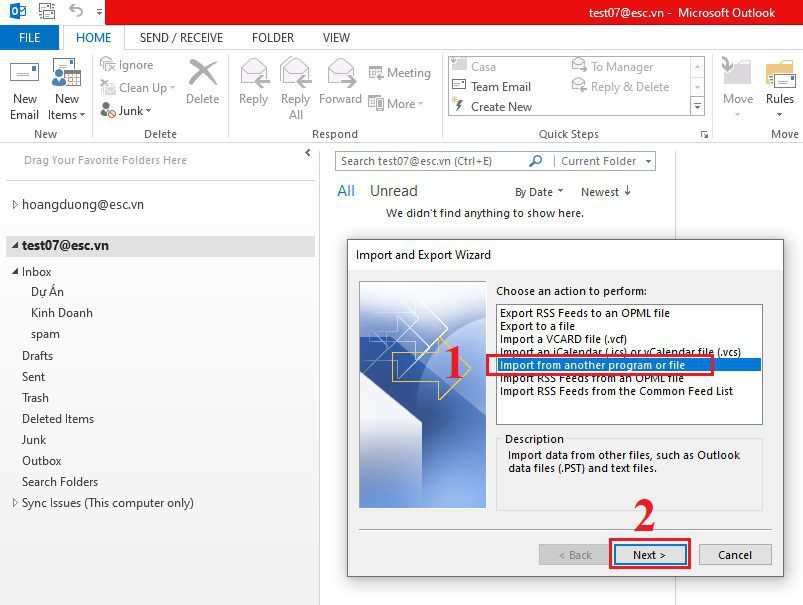
Task: Cancel the Import and Export Wizard
Action: pos(734,555)
